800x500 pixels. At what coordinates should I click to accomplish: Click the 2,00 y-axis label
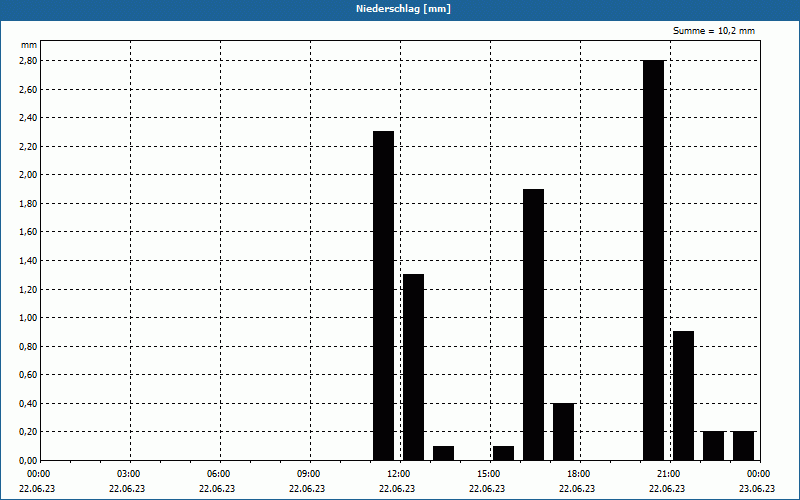(x=29, y=175)
